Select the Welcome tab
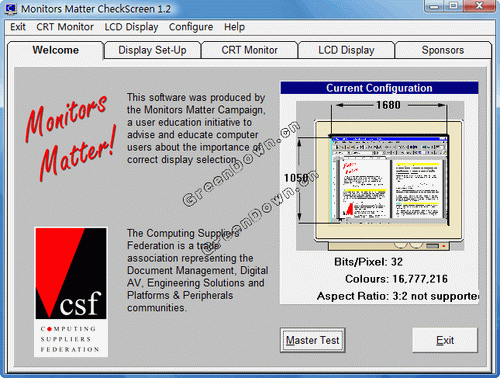Image resolution: width=500 pixels, height=378 pixels. (x=56, y=50)
